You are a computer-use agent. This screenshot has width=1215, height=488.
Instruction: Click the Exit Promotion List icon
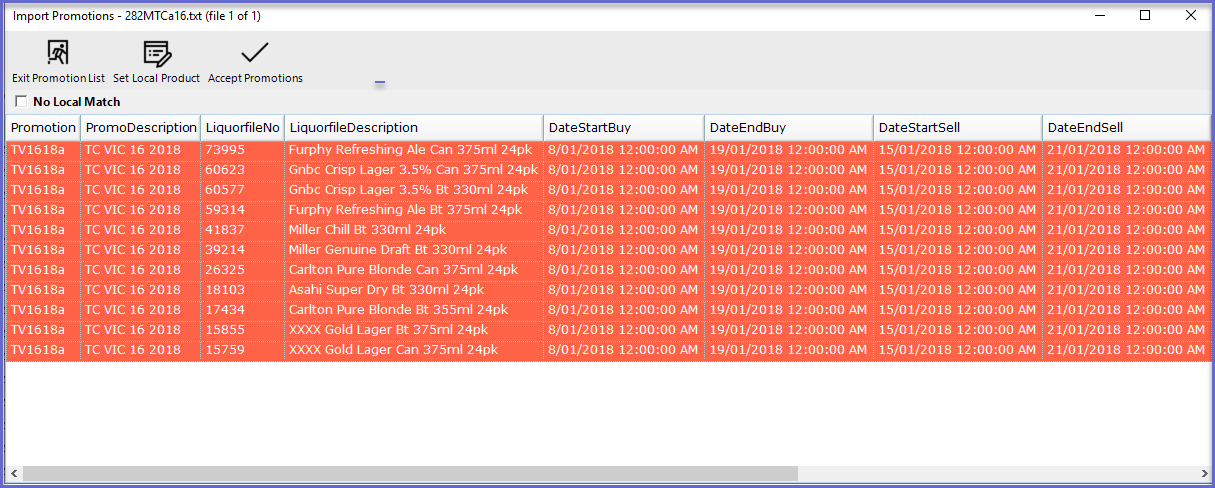click(58, 53)
